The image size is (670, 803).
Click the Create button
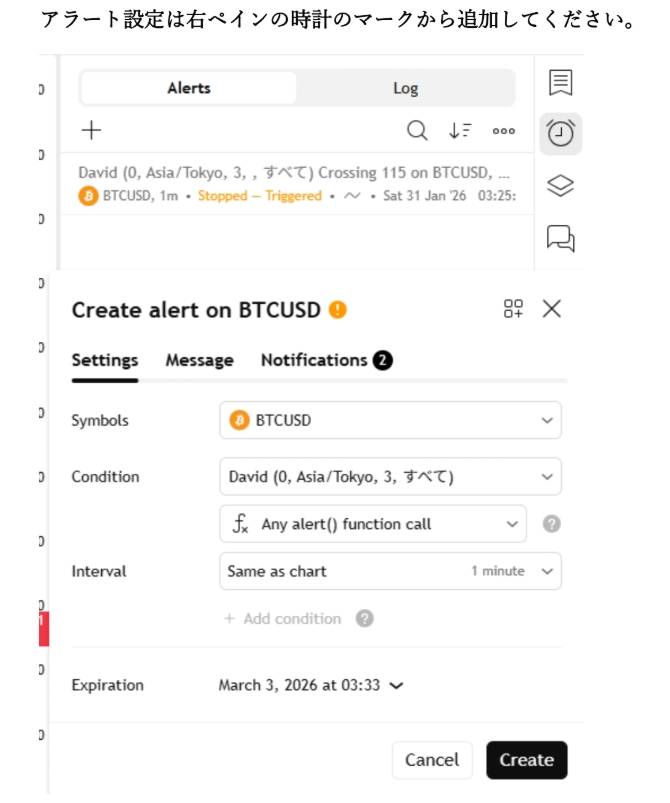(526, 760)
